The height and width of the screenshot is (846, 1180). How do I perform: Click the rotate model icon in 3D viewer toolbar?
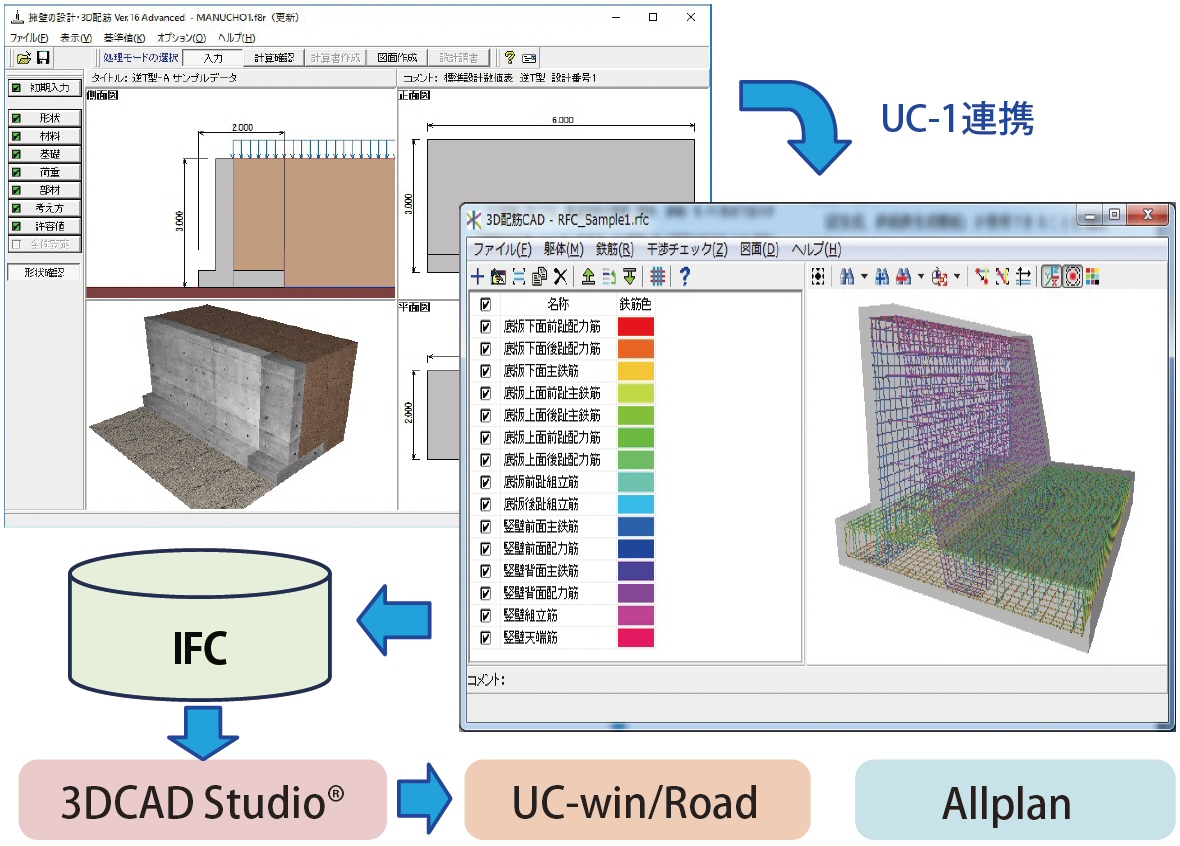point(939,277)
